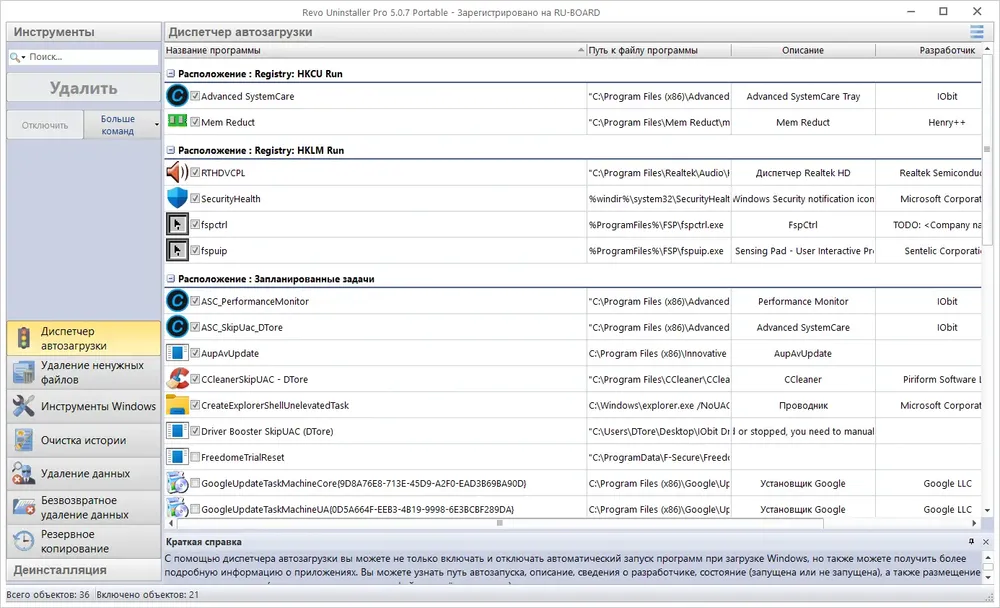The image size is (1000, 608).
Task: Toggle the RTHDVCPL checkbox
Action: point(195,172)
